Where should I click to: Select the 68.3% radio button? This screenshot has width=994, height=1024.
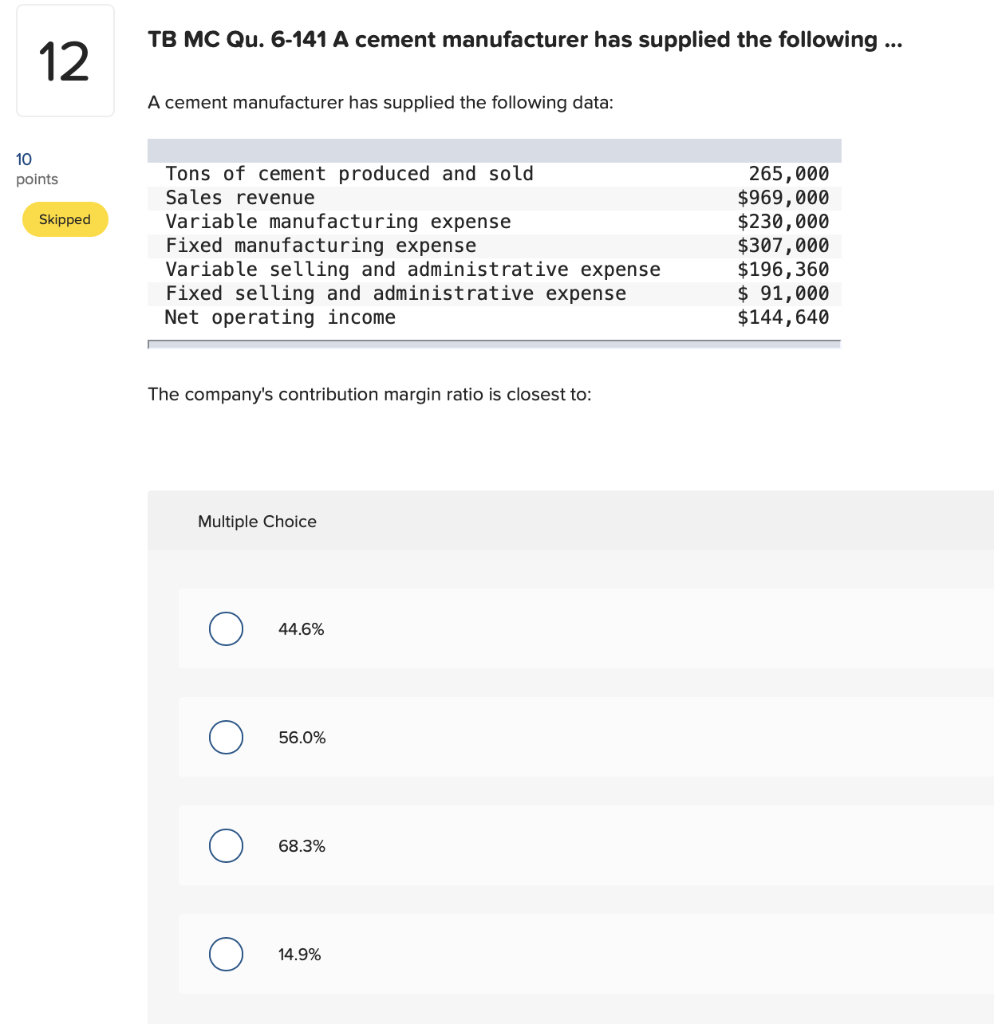(x=226, y=846)
